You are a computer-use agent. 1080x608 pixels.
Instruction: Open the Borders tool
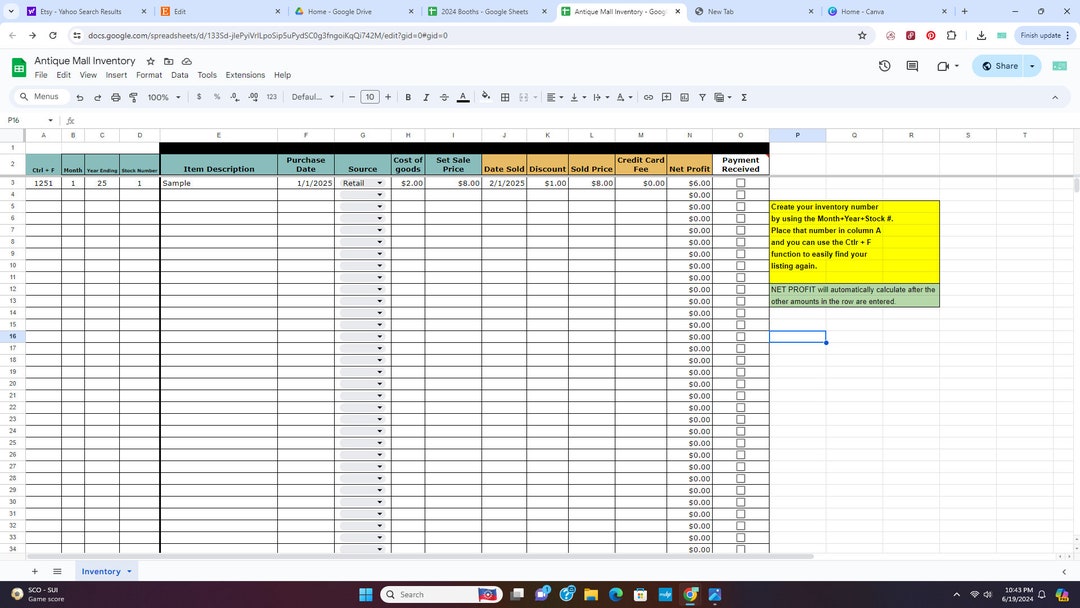coord(505,97)
